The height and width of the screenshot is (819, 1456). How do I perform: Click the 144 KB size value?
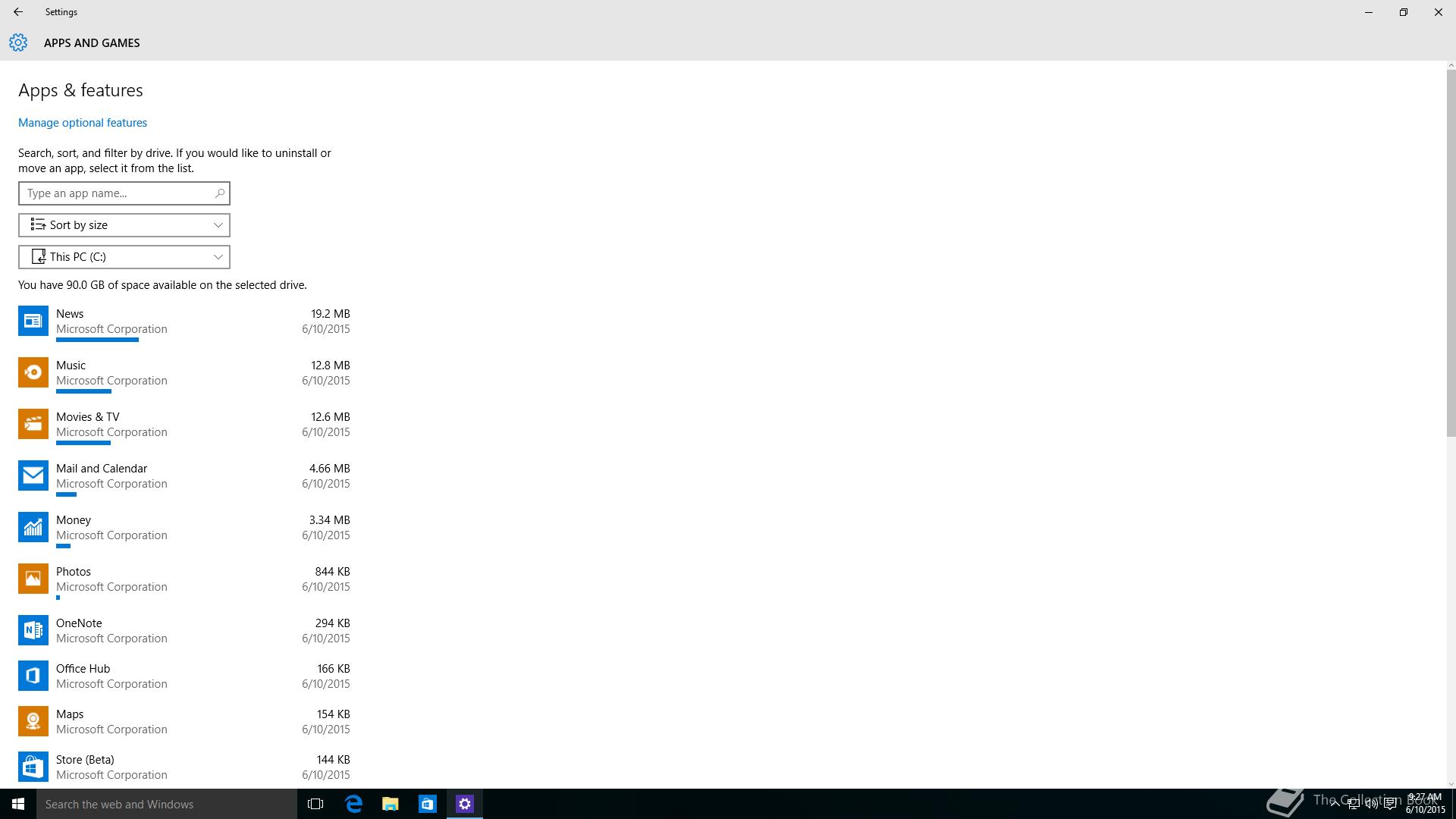tap(334, 760)
